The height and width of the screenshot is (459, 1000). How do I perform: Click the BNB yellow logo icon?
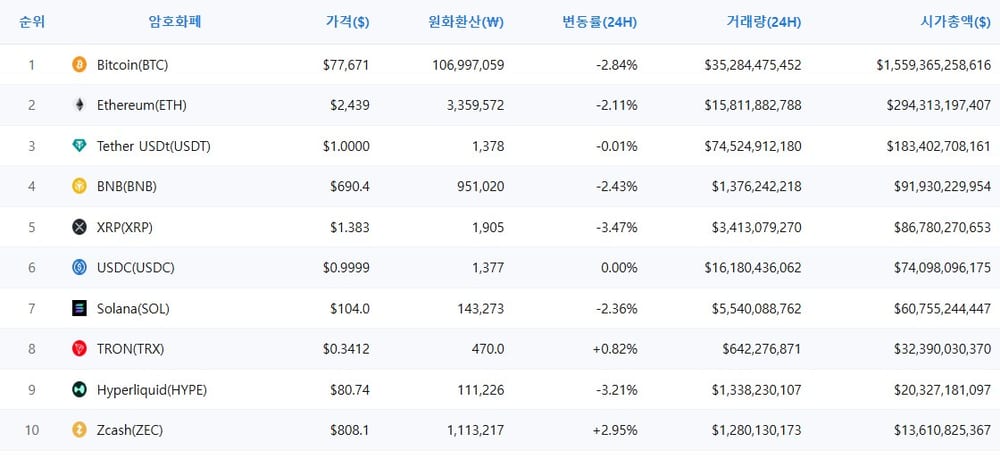[79, 186]
